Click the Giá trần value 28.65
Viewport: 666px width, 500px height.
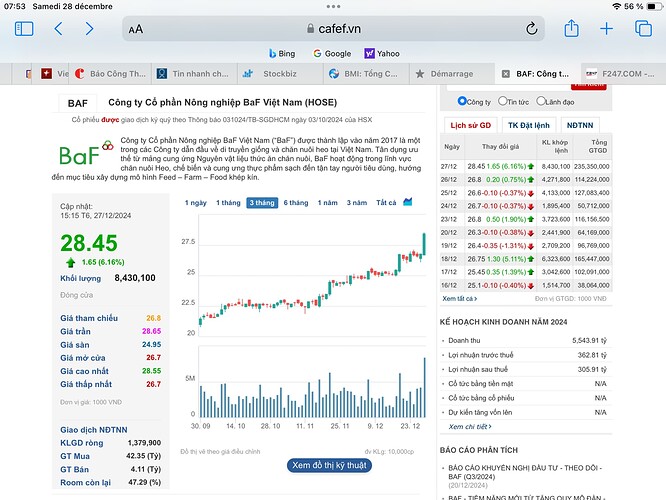(x=152, y=331)
